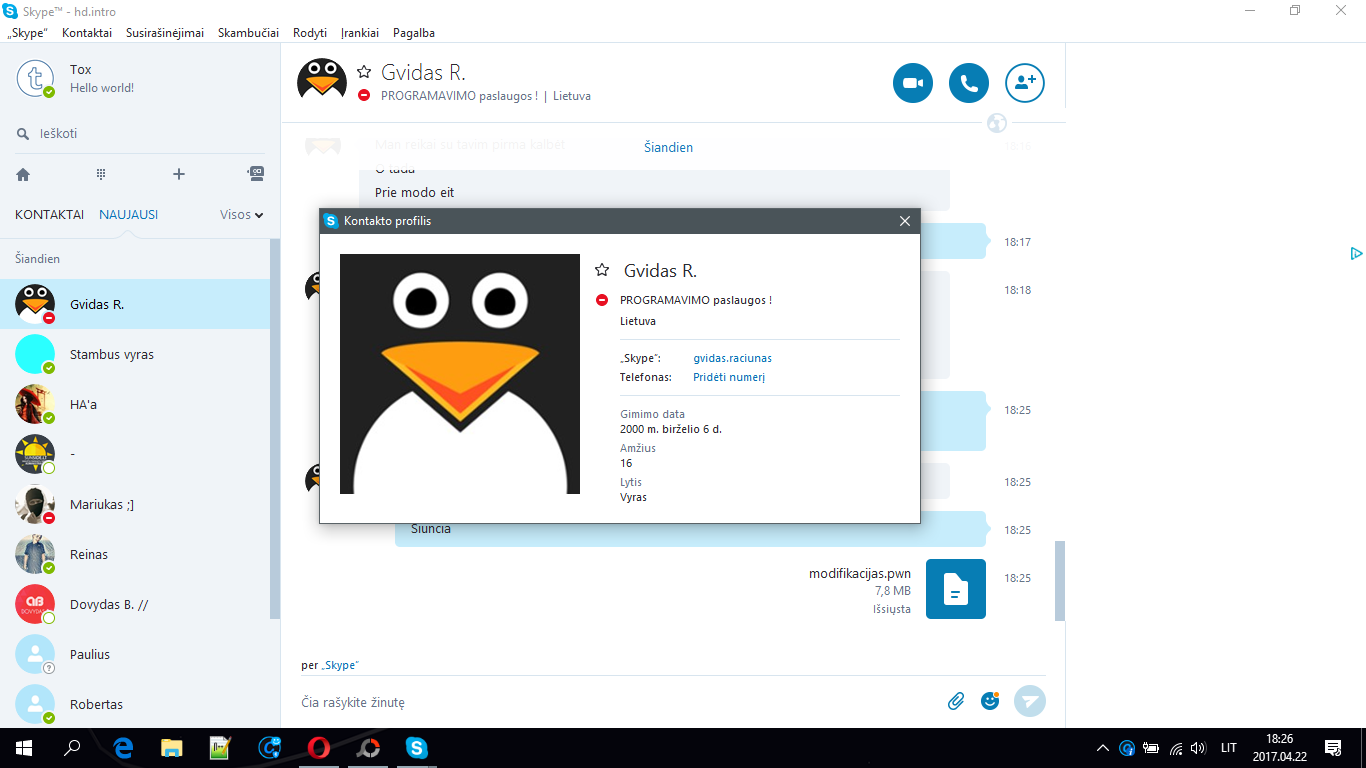Toggle favorite star in conversation header

pos(364,72)
